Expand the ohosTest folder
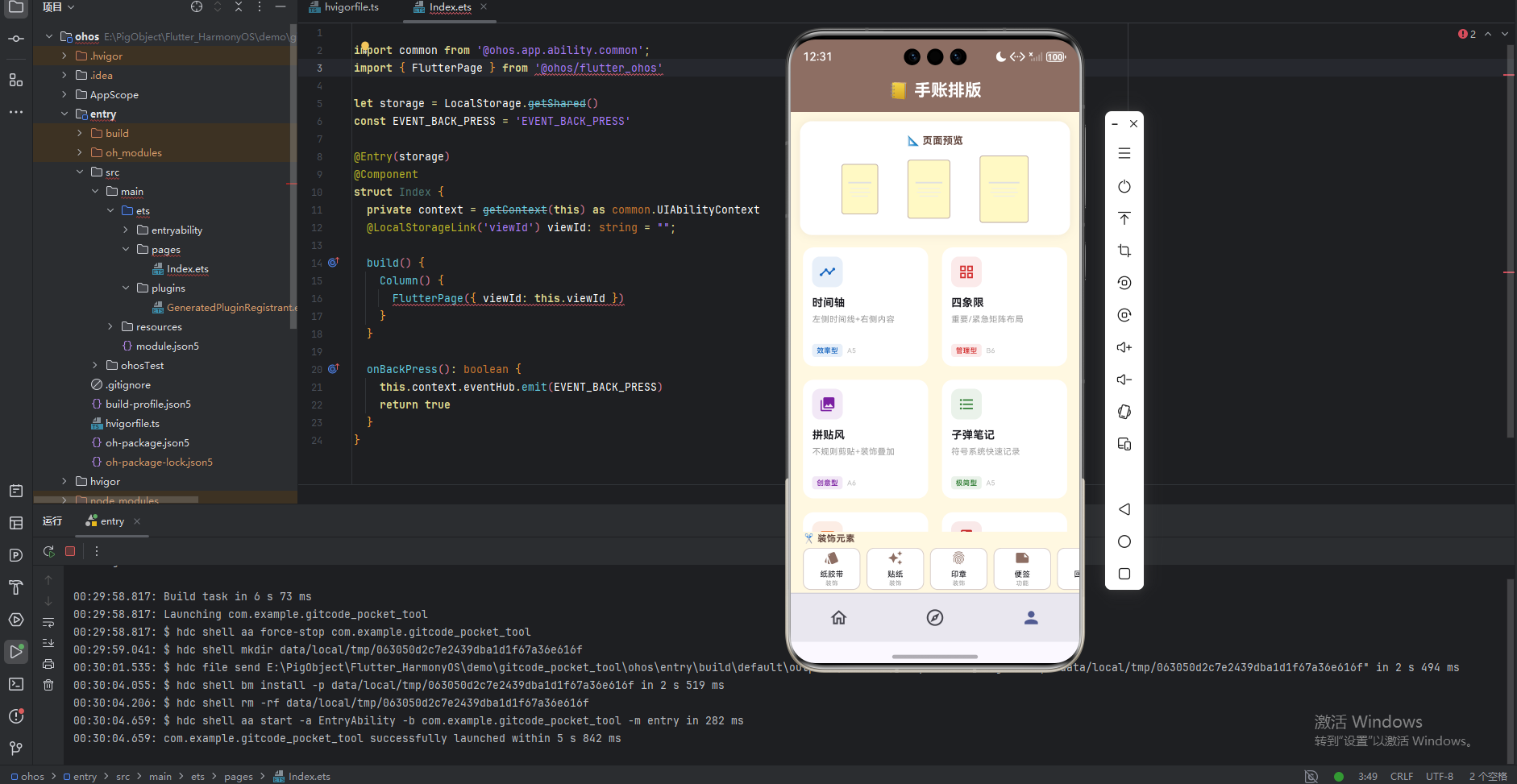 [95, 366]
